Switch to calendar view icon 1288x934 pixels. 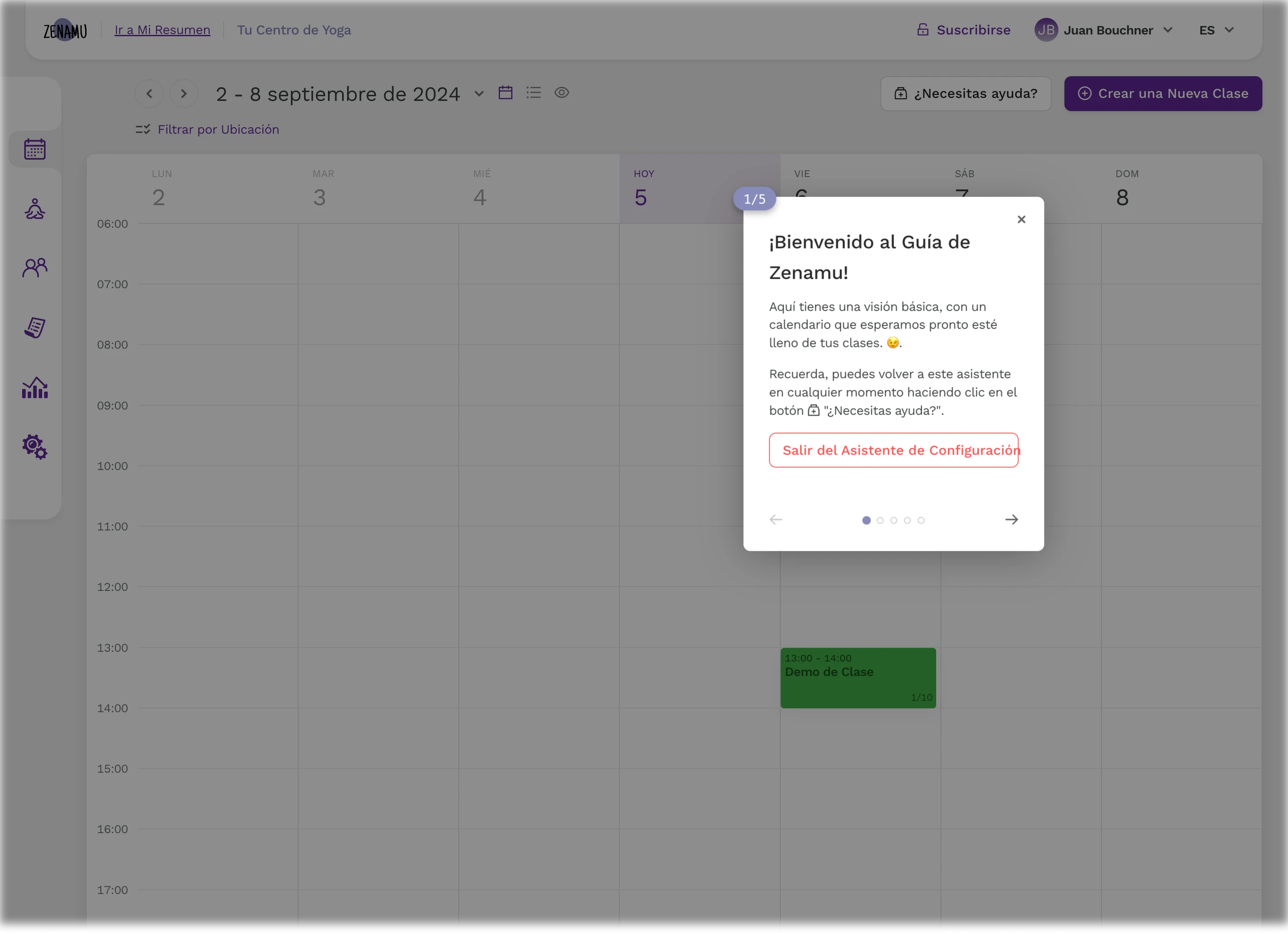[x=506, y=92]
